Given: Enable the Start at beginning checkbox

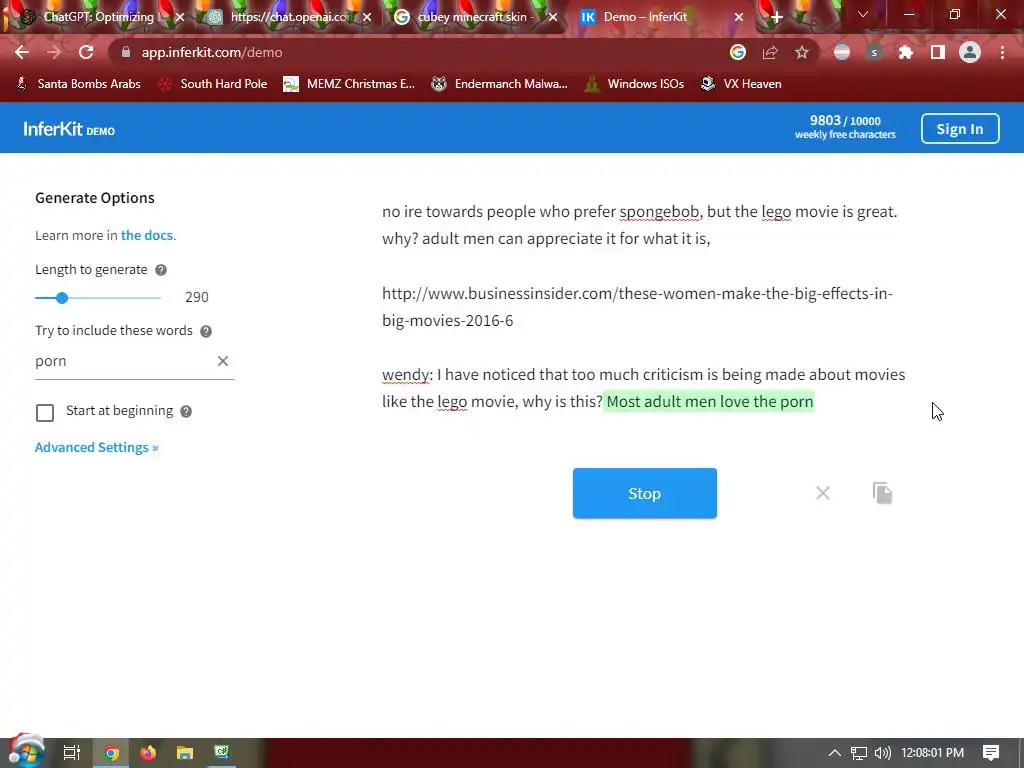Looking at the screenshot, I should (x=45, y=413).
